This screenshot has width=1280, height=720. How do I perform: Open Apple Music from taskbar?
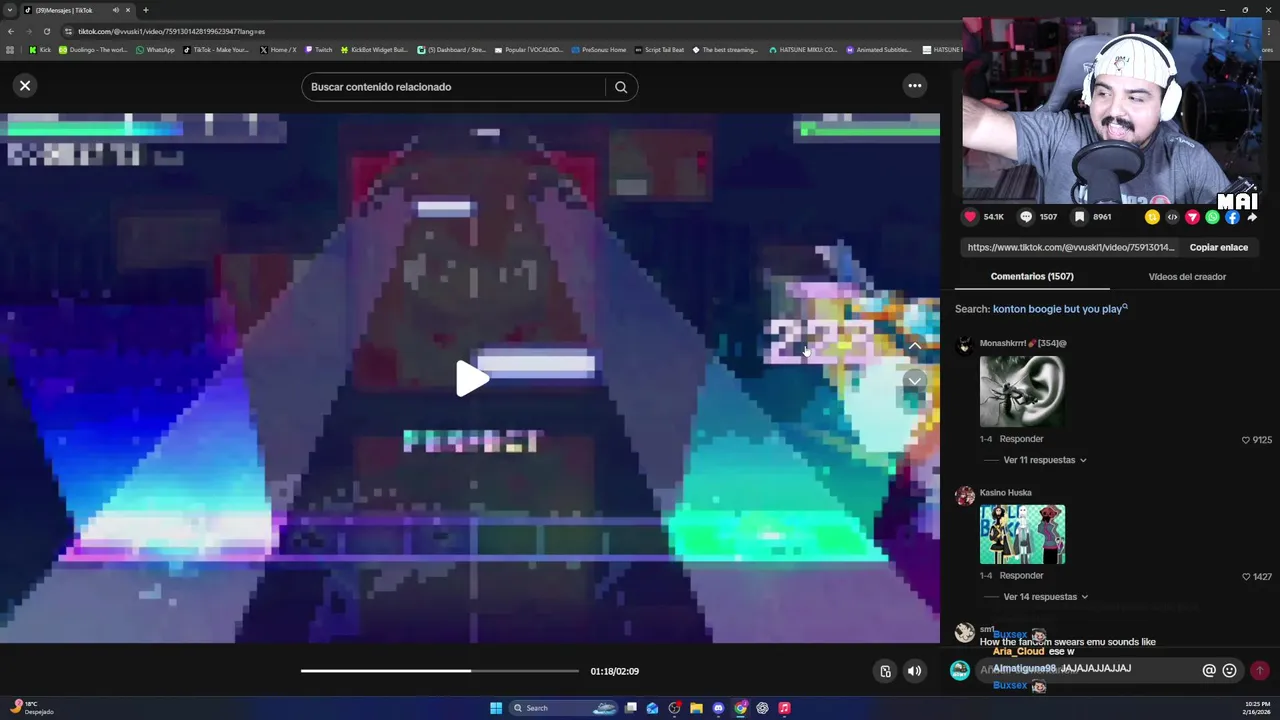(x=784, y=708)
